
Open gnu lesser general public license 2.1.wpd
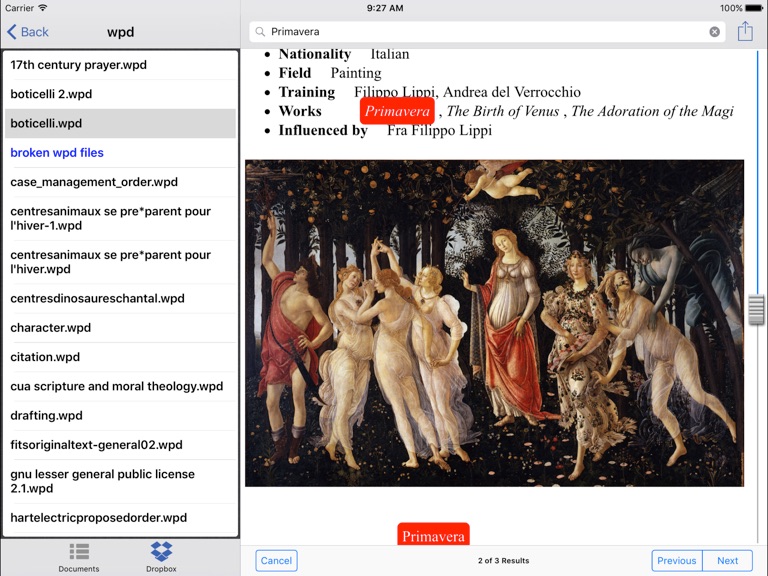click(120, 481)
